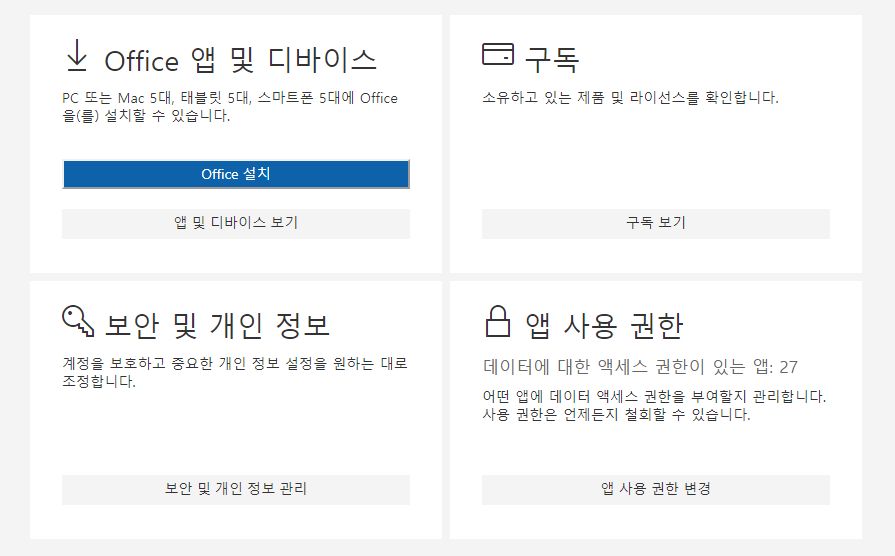Click the text 소유하고 있는 제품 및 라이선스를 확인합니다

point(631,98)
